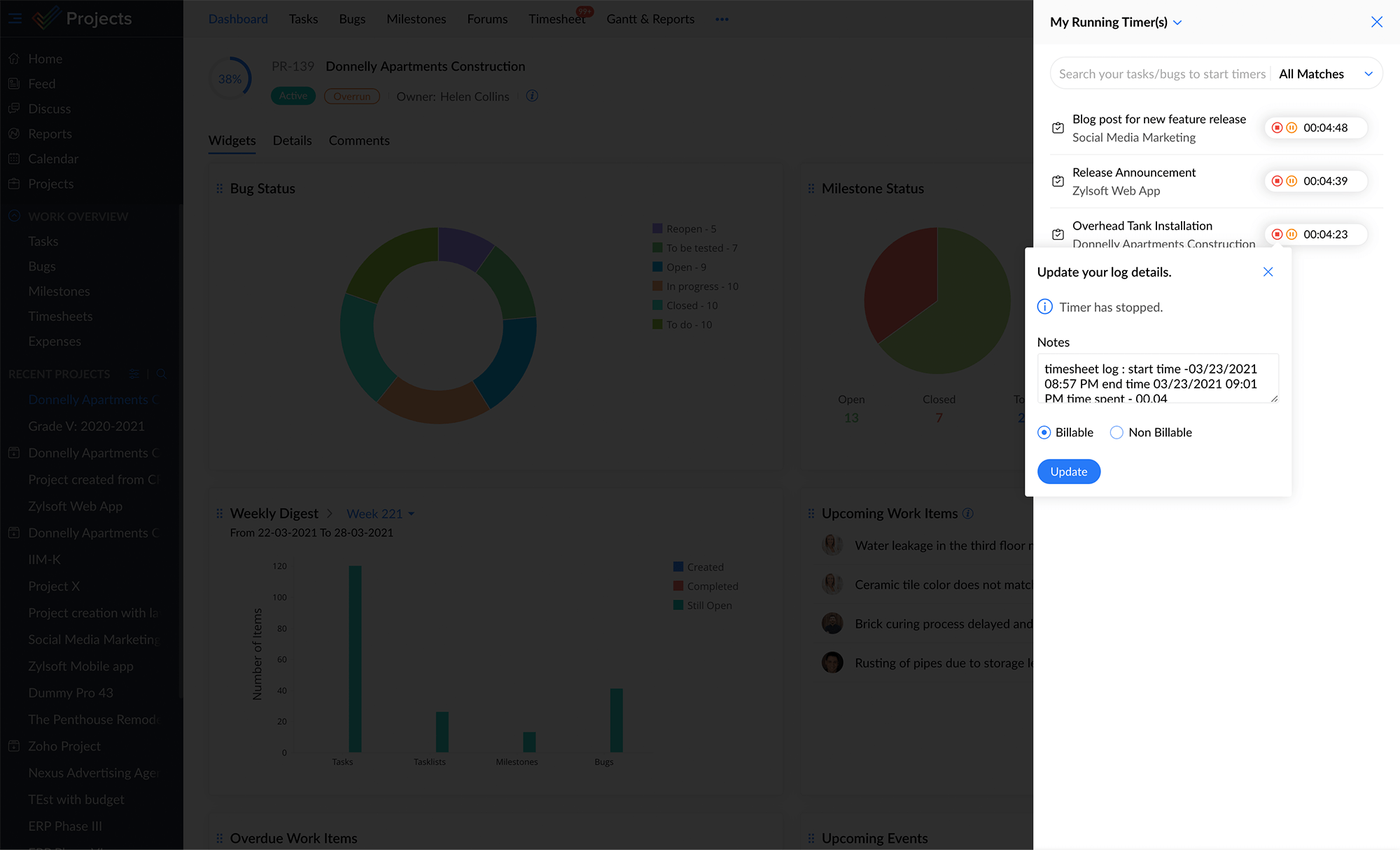The width and height of the screenshot is (1400, 850).
Task: Click the Home icon in sidebar
Action: [14, 59]
